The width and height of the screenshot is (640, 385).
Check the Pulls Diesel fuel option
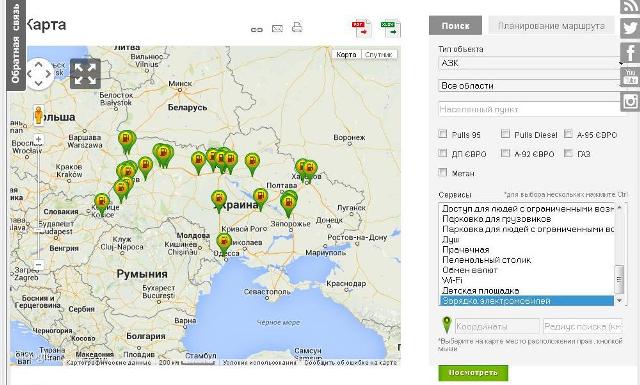click(505, 134)
